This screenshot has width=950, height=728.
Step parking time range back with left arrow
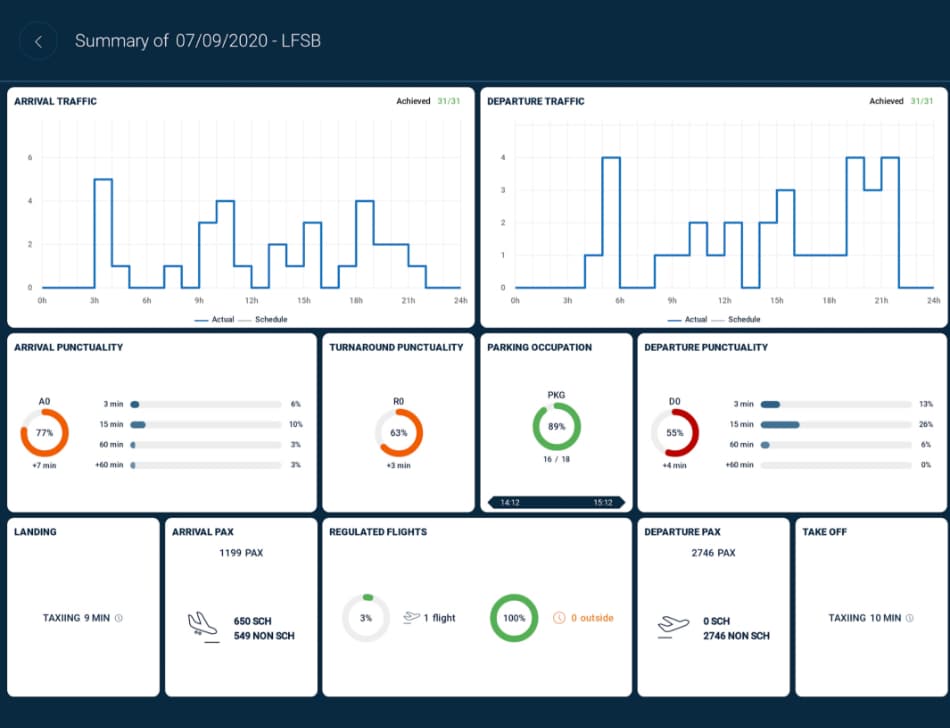492,503
